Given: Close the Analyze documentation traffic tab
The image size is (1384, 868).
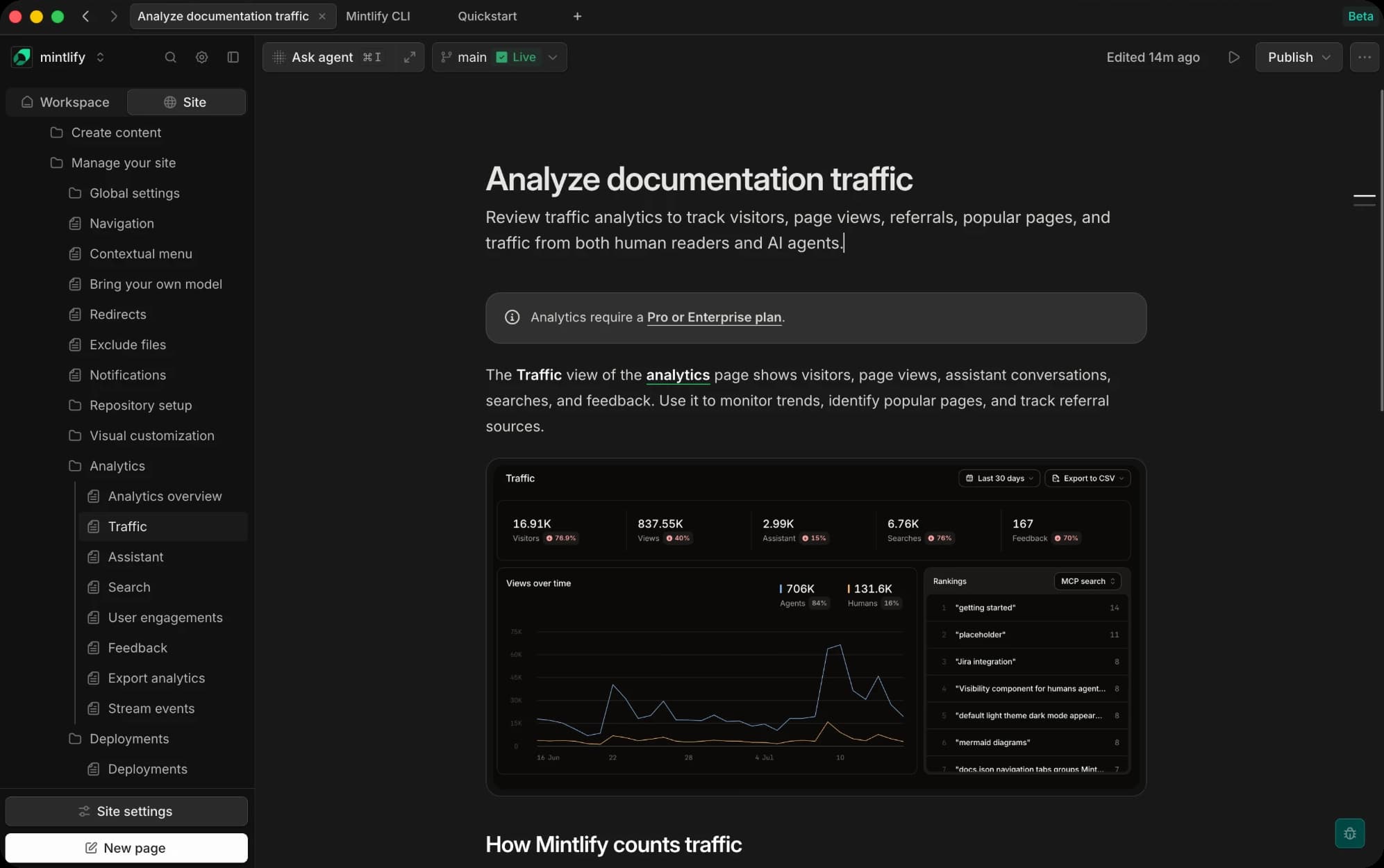Looking at the screenshot, I should pyautogui.click(x=322, y=16).
